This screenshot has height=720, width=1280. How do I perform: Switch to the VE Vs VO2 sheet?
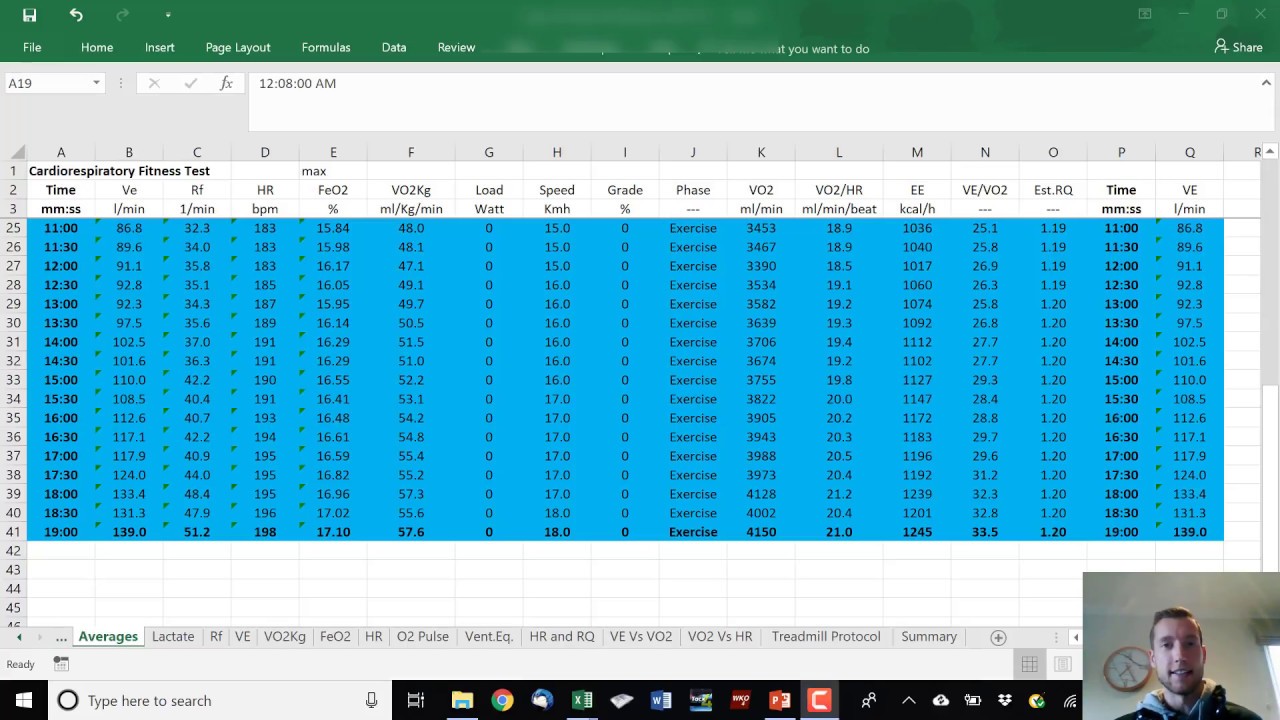click(641, 636)
